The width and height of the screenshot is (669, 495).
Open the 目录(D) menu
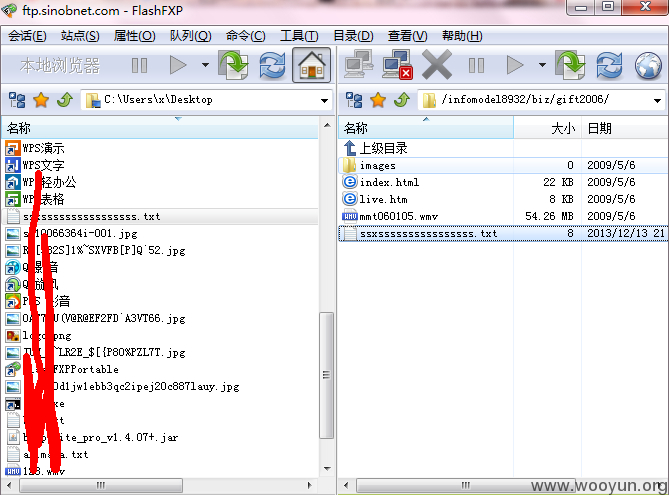[x=353, y=36]
